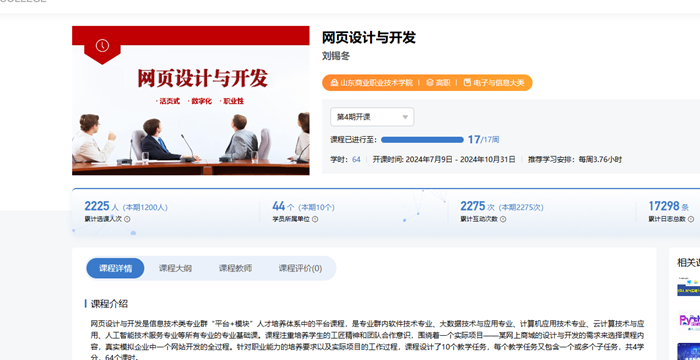Click the school icon before 山东商业职业技术学院
700x360 pixels.
tap(334, 83)
